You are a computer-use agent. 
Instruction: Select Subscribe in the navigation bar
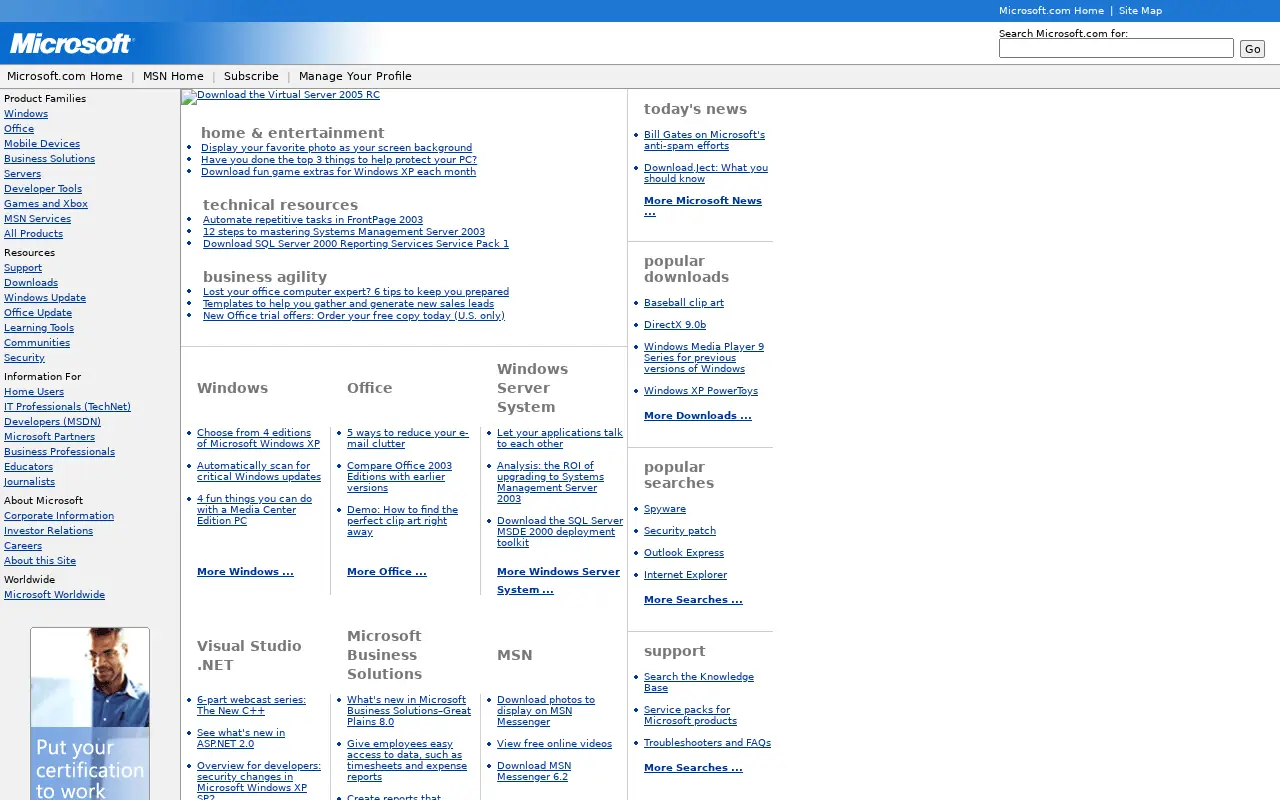coord(251,76)
